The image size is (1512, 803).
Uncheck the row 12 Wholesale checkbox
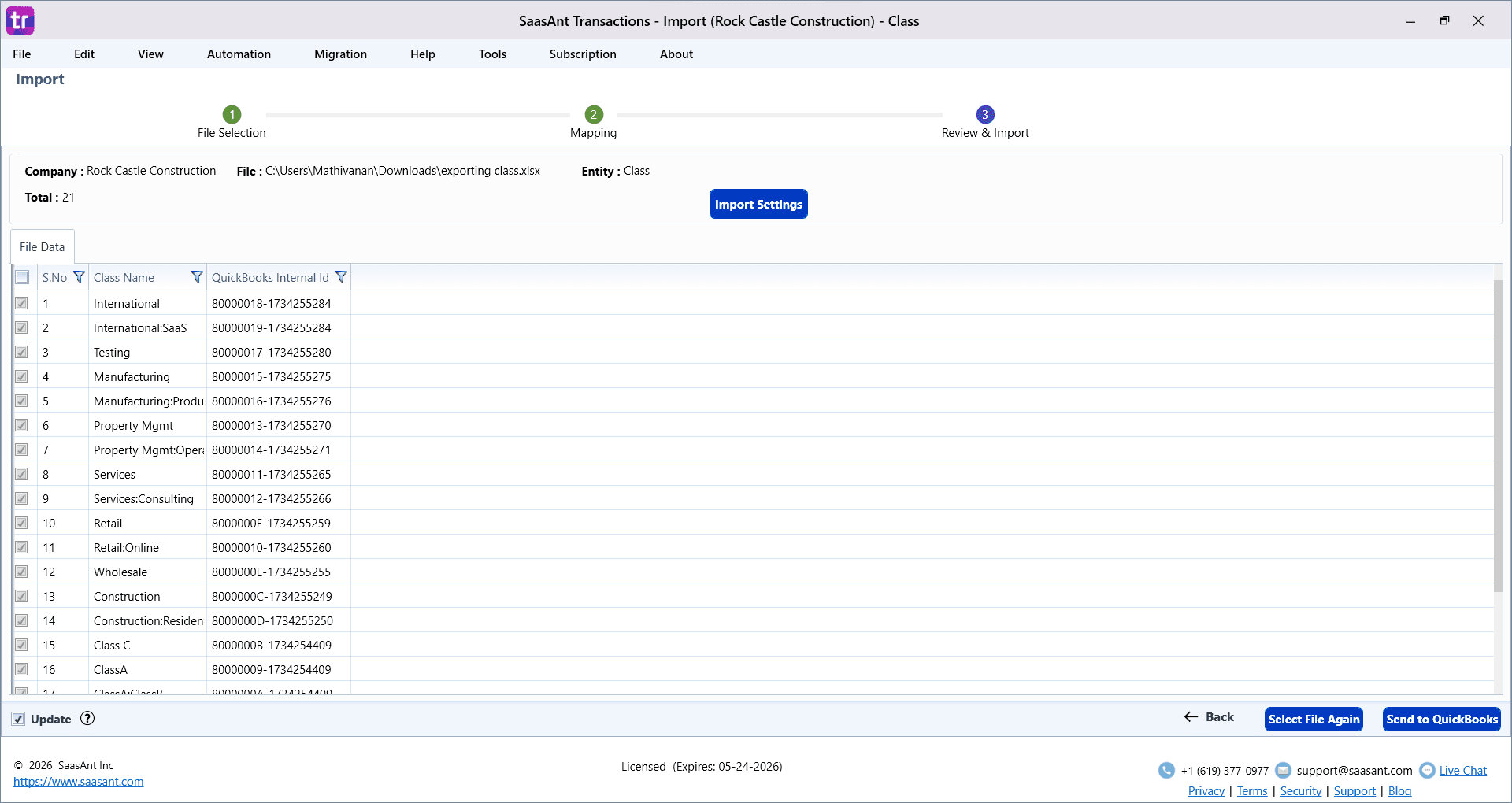(x=21, y=572)
